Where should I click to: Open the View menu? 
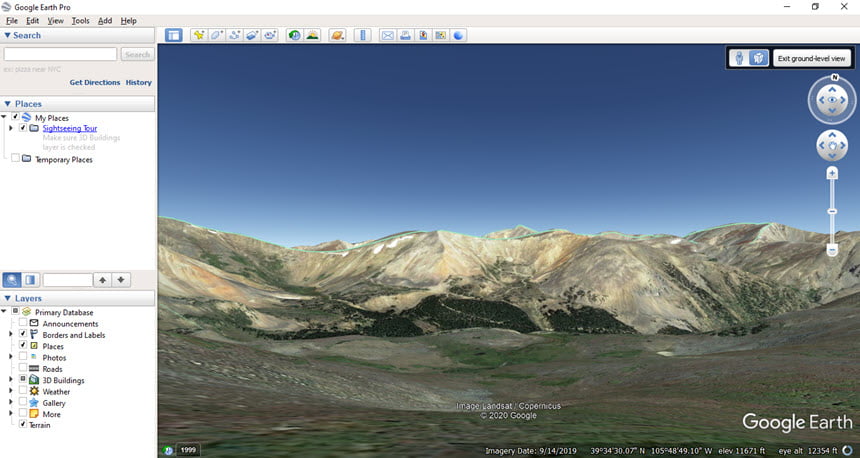[55, 21]
